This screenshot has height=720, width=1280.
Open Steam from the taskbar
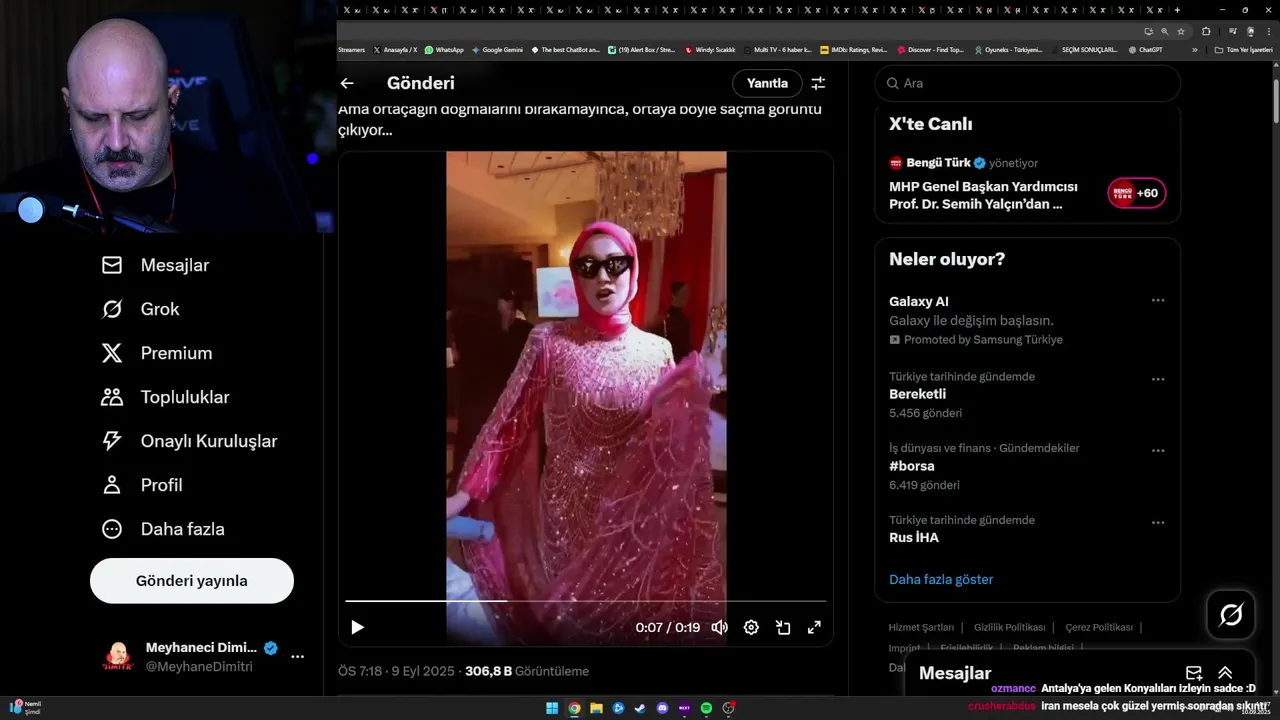click(640, 708)
